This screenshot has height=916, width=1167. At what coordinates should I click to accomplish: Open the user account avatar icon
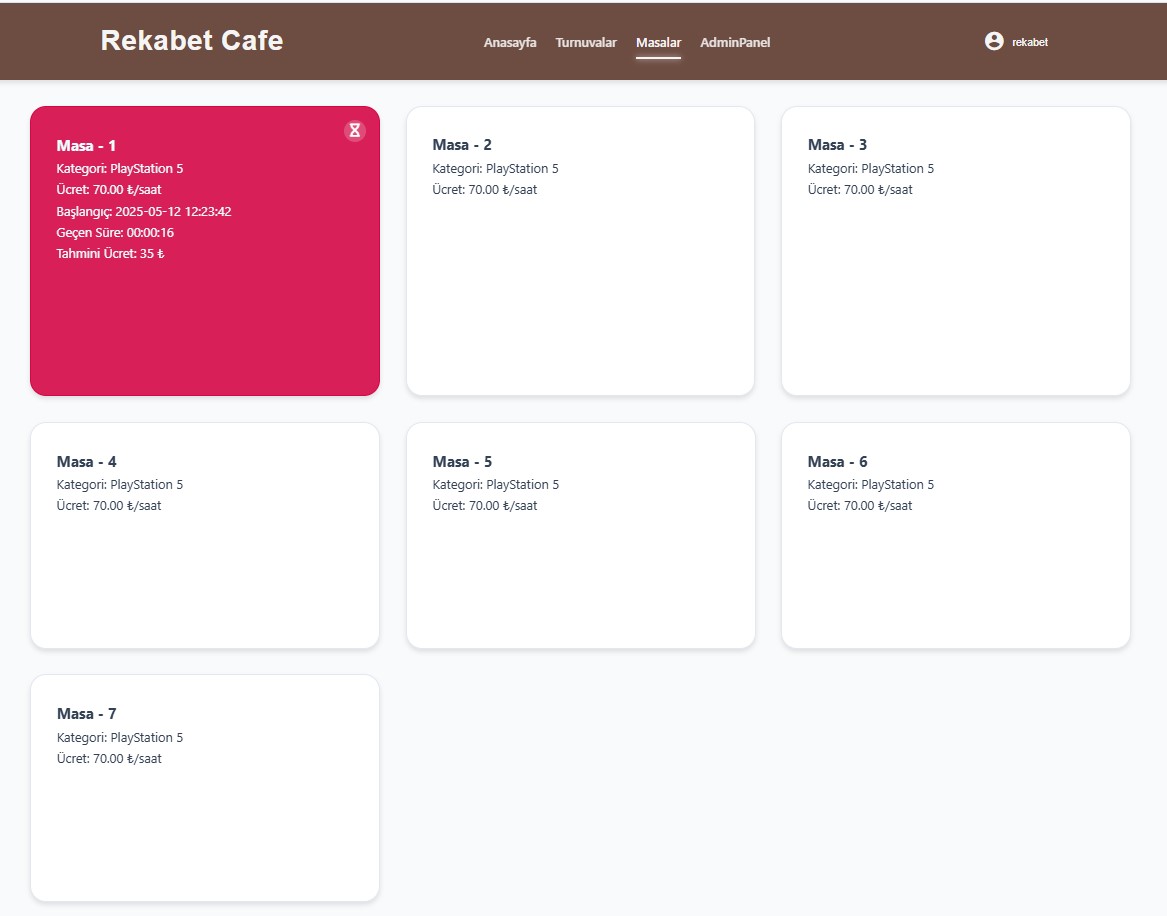point(994,41)
